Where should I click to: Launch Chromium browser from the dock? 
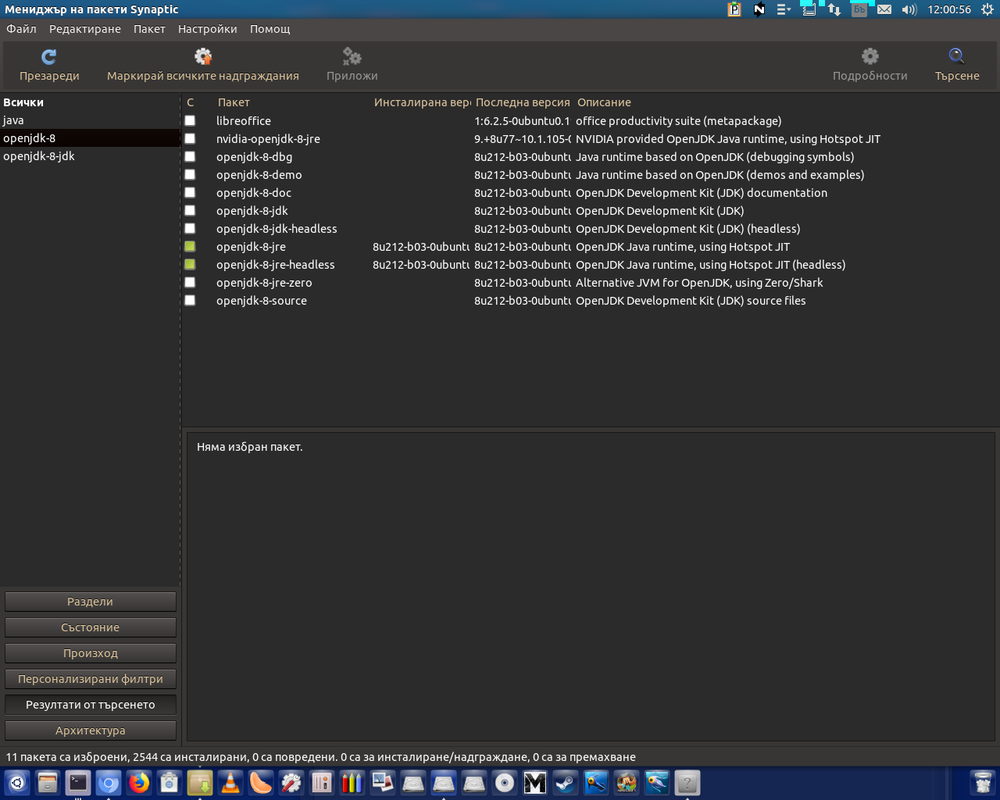coord(108,783)
